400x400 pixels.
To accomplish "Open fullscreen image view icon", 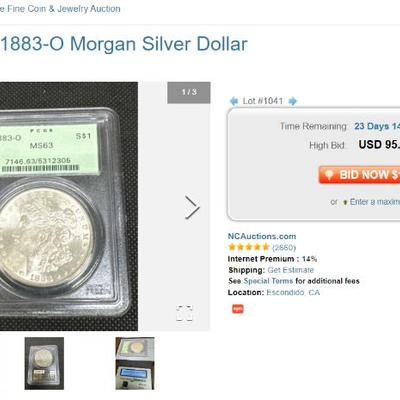I will pos(184,313).
